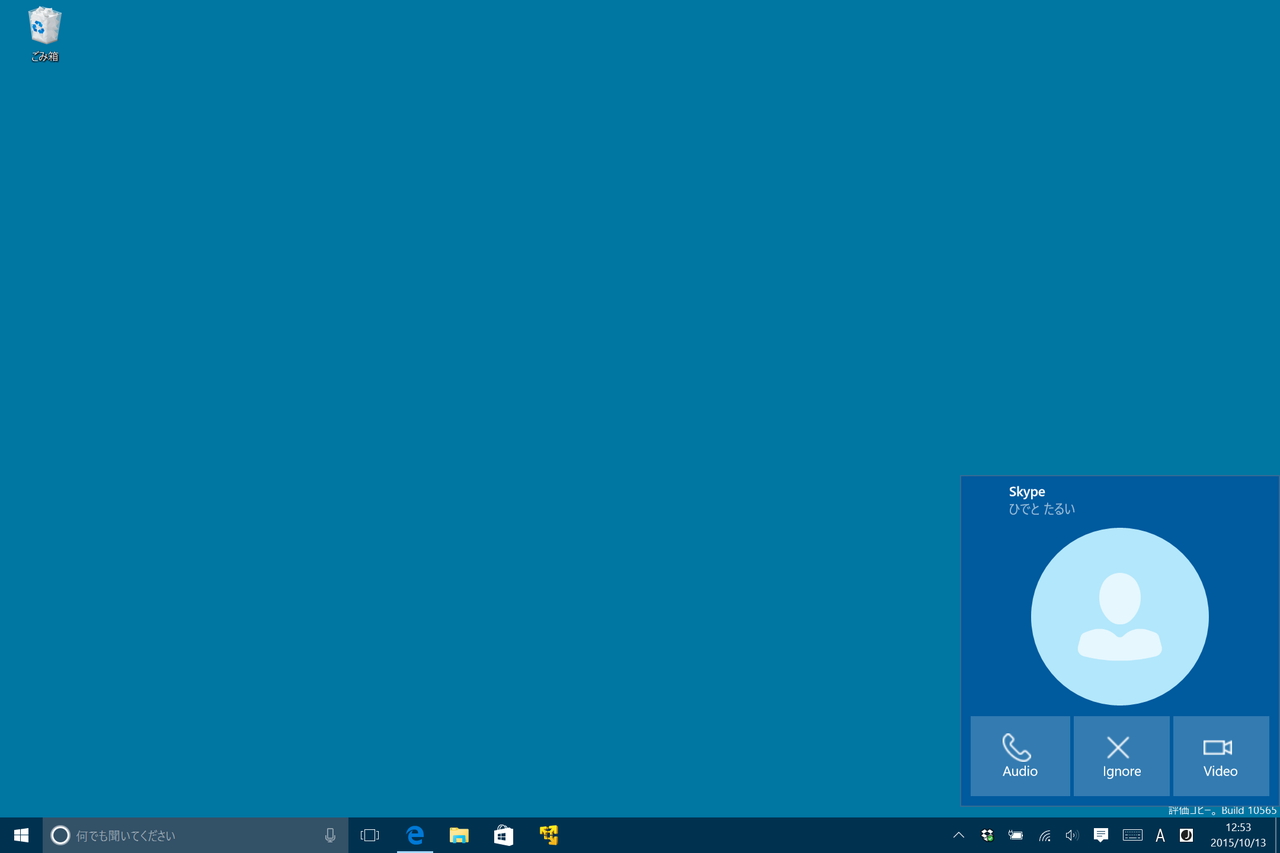Viewport: 1280px width, 853px height.
Task: Open File Explorer from the taskbar
Action: 459,835
